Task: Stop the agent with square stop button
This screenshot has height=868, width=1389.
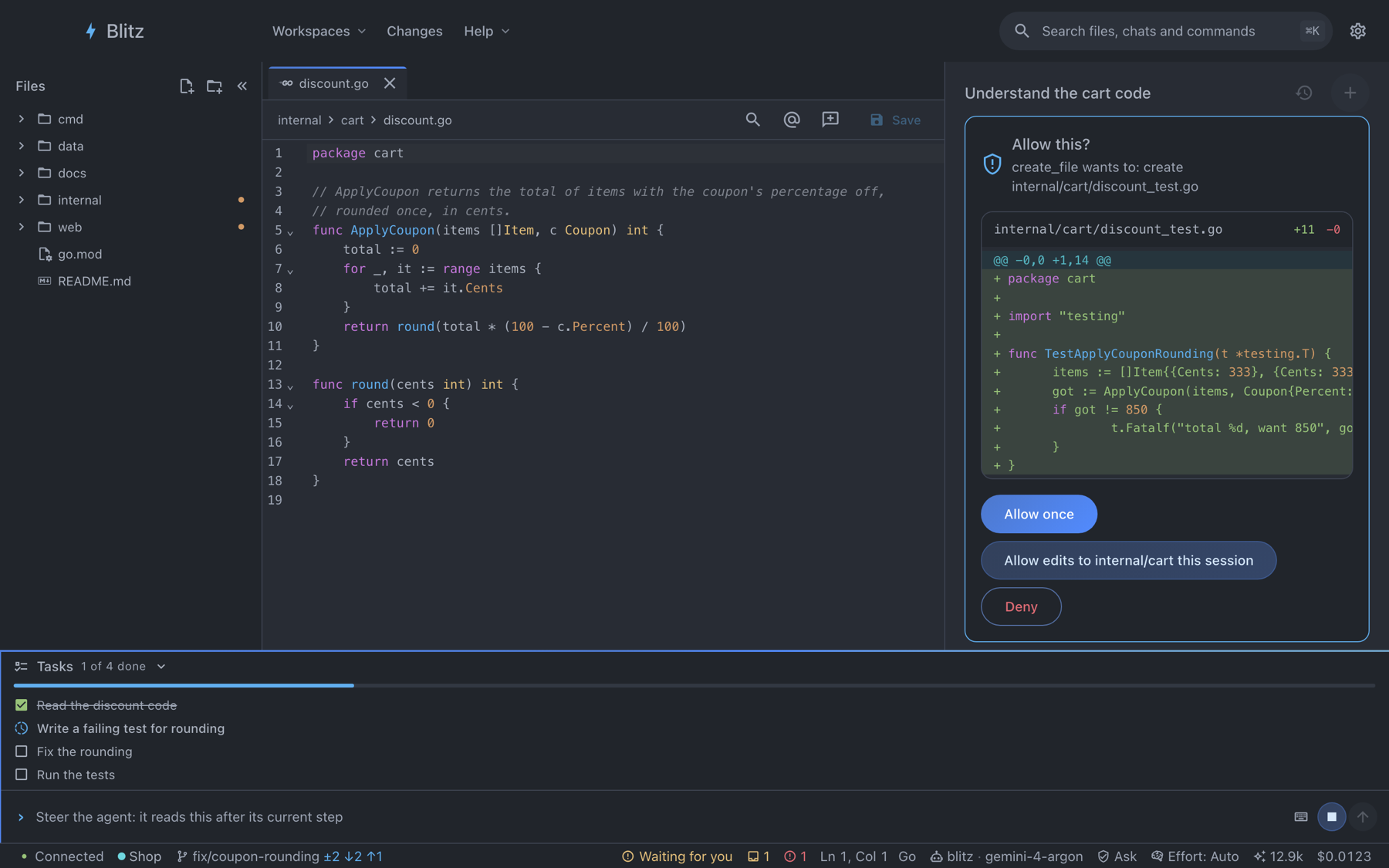Action: coord(1331,816)
